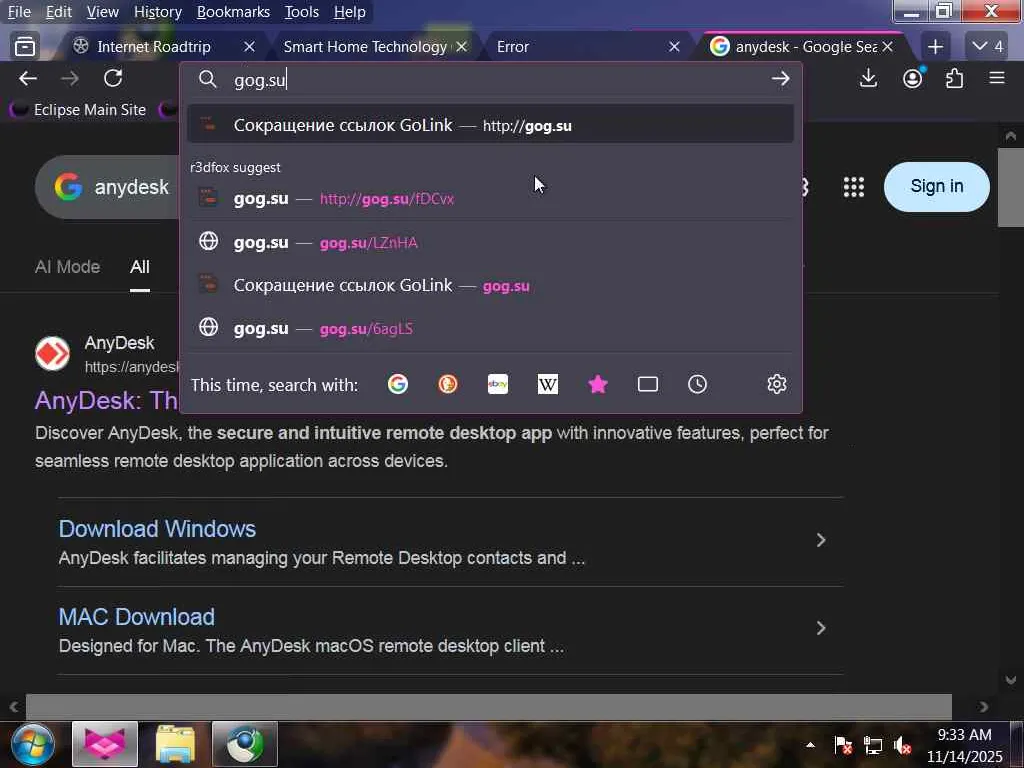Switch to the Internet Roadtrip tab
This screenshot has height=768, width=1024.
153,46
